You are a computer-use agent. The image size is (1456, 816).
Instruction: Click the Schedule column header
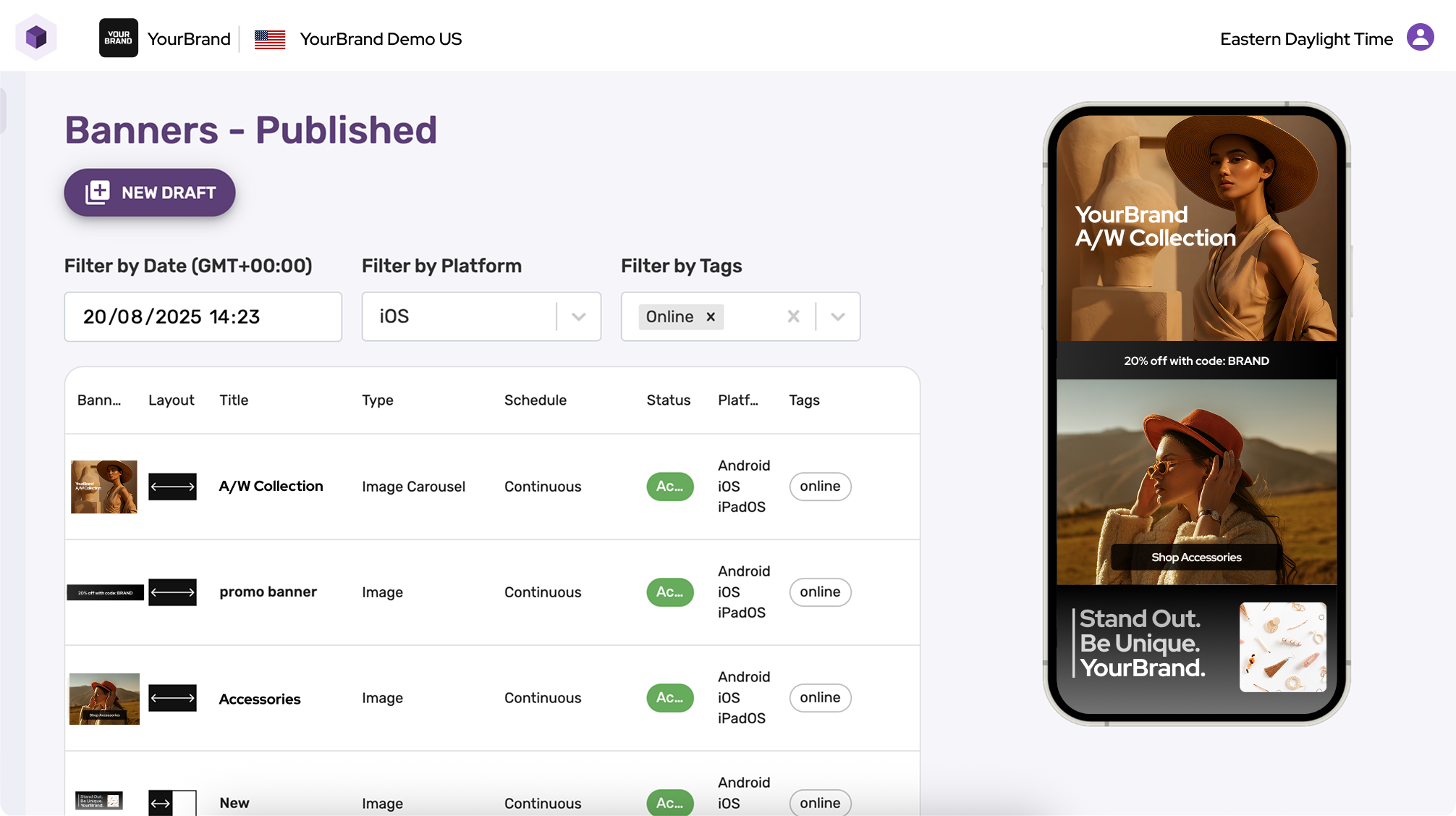(536, 400)
